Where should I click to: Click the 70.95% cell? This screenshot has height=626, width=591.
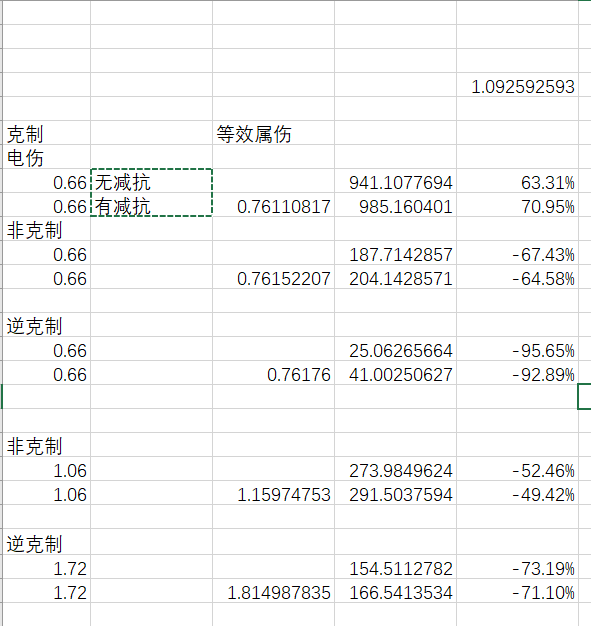[518, 205]
